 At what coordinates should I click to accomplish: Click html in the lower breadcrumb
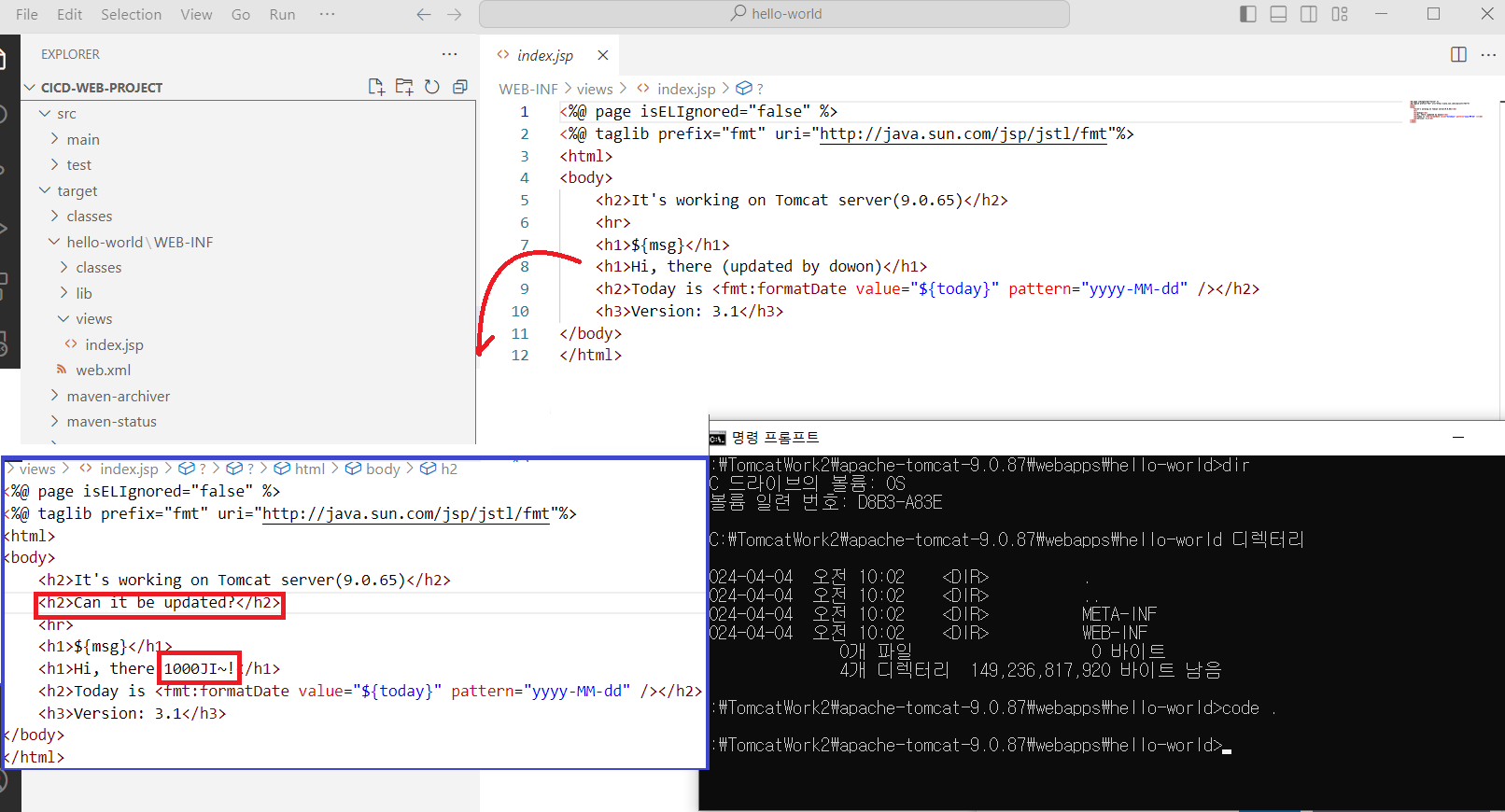tap(310, 469)
